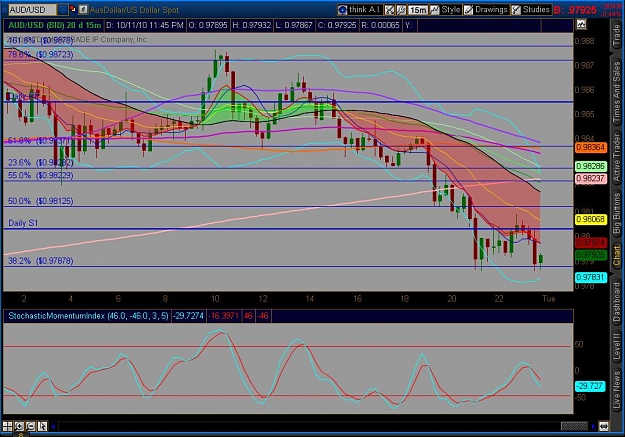Open the 15m timeframe selector
Screen dimensions: 625x437
tap(418, 10)
